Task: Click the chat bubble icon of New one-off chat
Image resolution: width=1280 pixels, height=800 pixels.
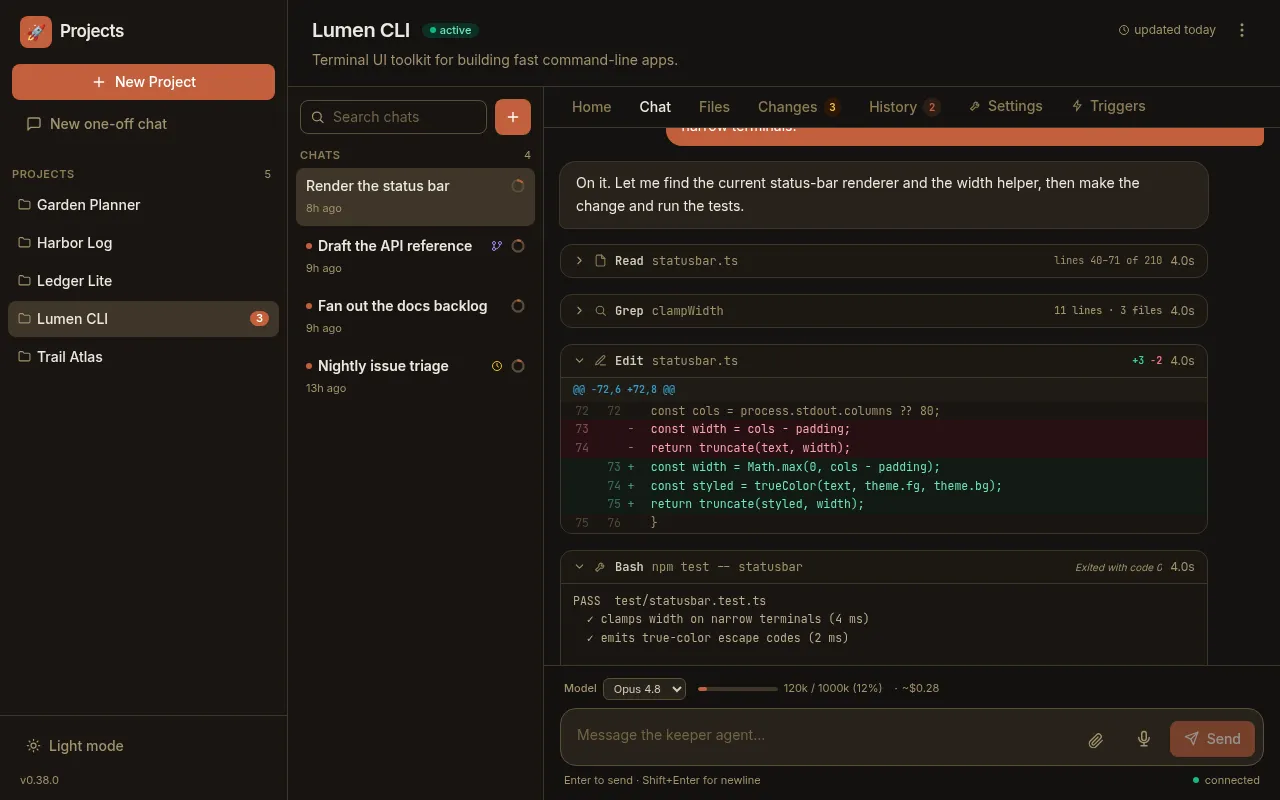Action: click(34, 124)
